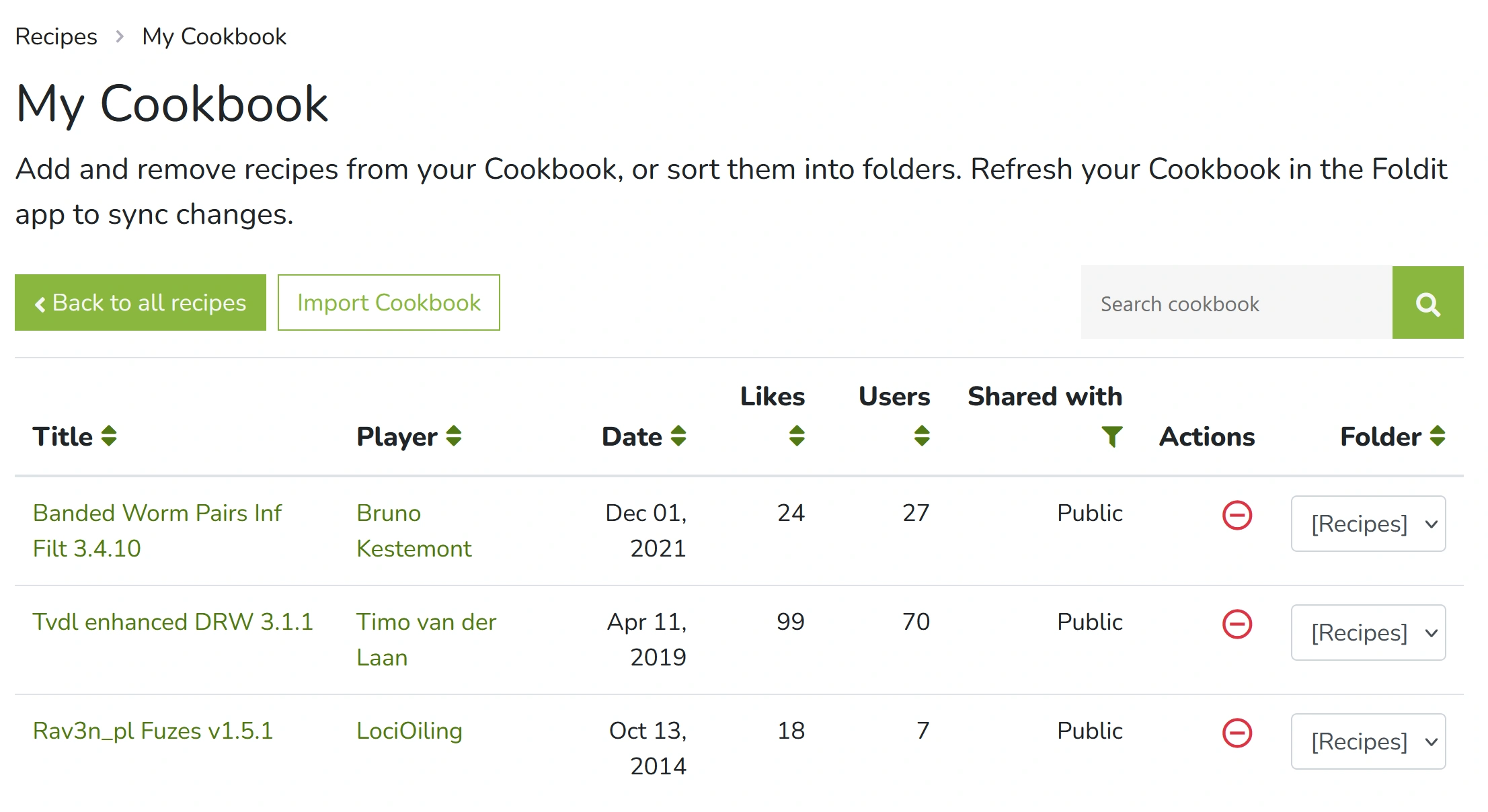Open folder dropdown for Rav3n_pl Fuzes

[1368, 741]
